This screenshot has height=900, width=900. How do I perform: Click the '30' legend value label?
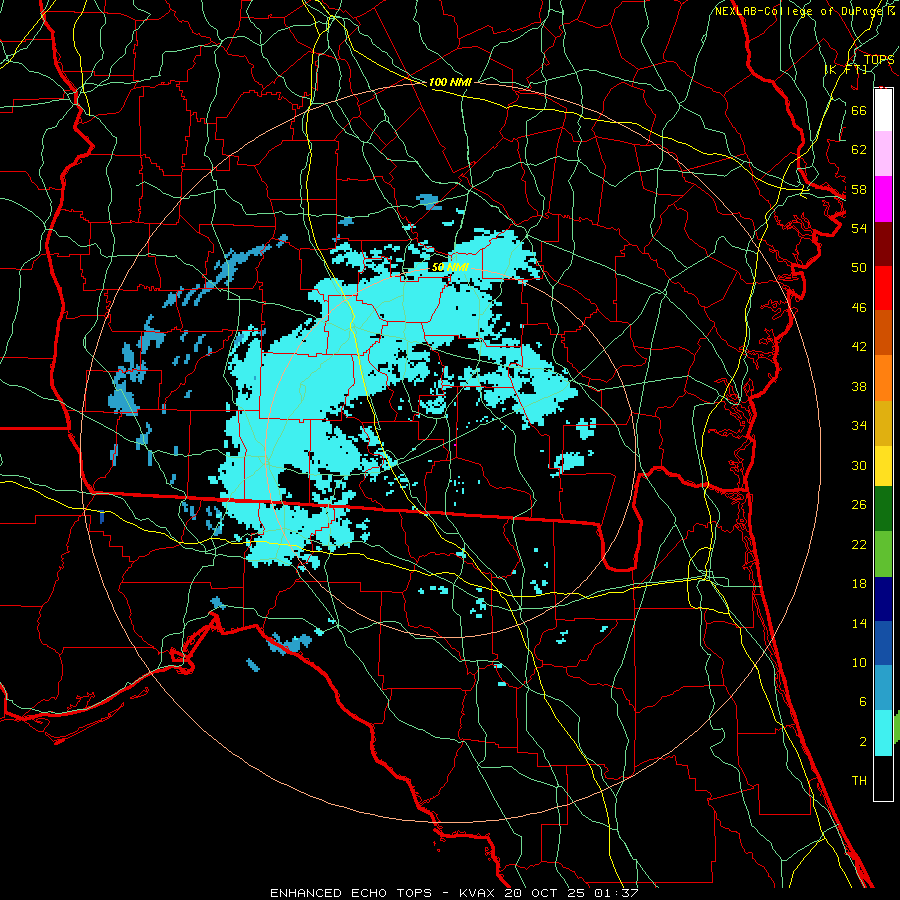(x=859, y=465)
